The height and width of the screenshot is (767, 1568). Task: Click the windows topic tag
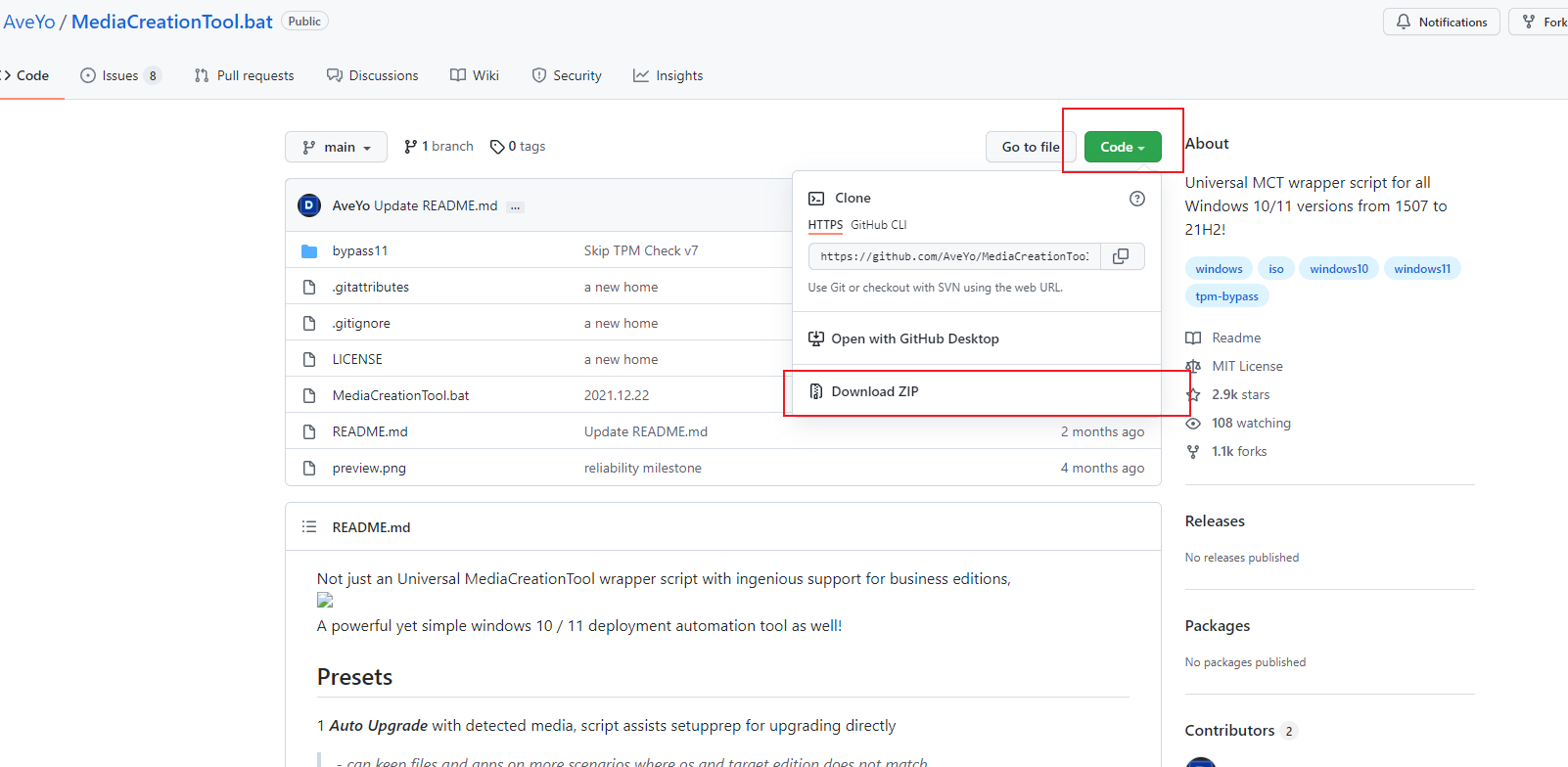point(1219,269)
